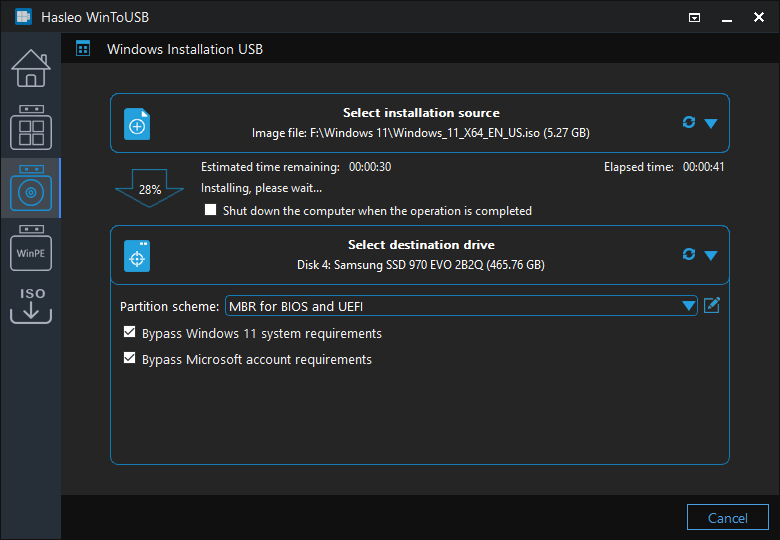Enable shut down when operation is completed

(x=210, y=210)
